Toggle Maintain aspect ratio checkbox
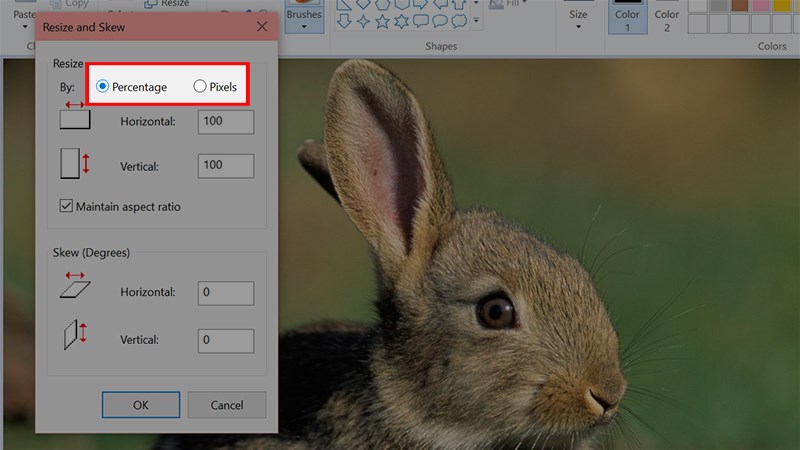The image size is (800, 450). pos(67,206)
